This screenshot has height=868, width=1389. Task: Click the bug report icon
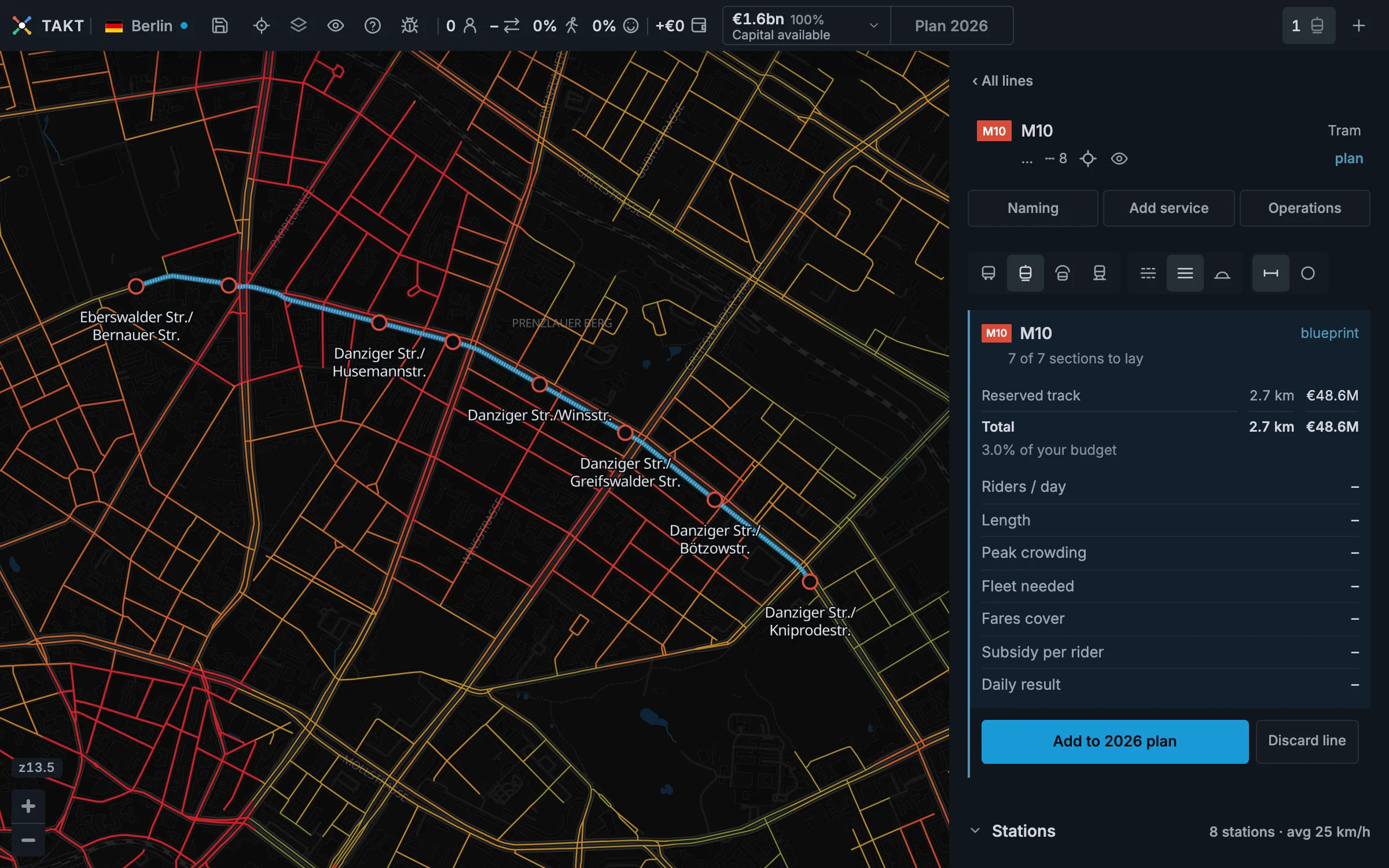(410, 25)
